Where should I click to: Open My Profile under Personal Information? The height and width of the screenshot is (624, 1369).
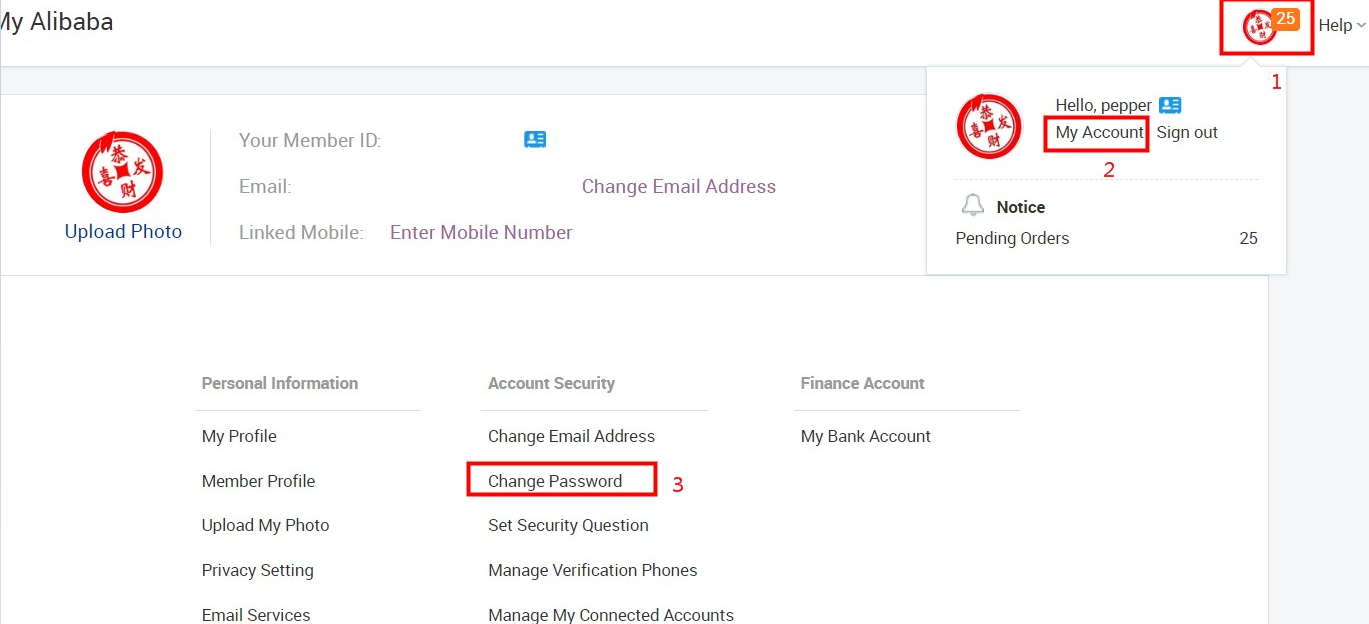pyautogui.click(x=239, y=436)
